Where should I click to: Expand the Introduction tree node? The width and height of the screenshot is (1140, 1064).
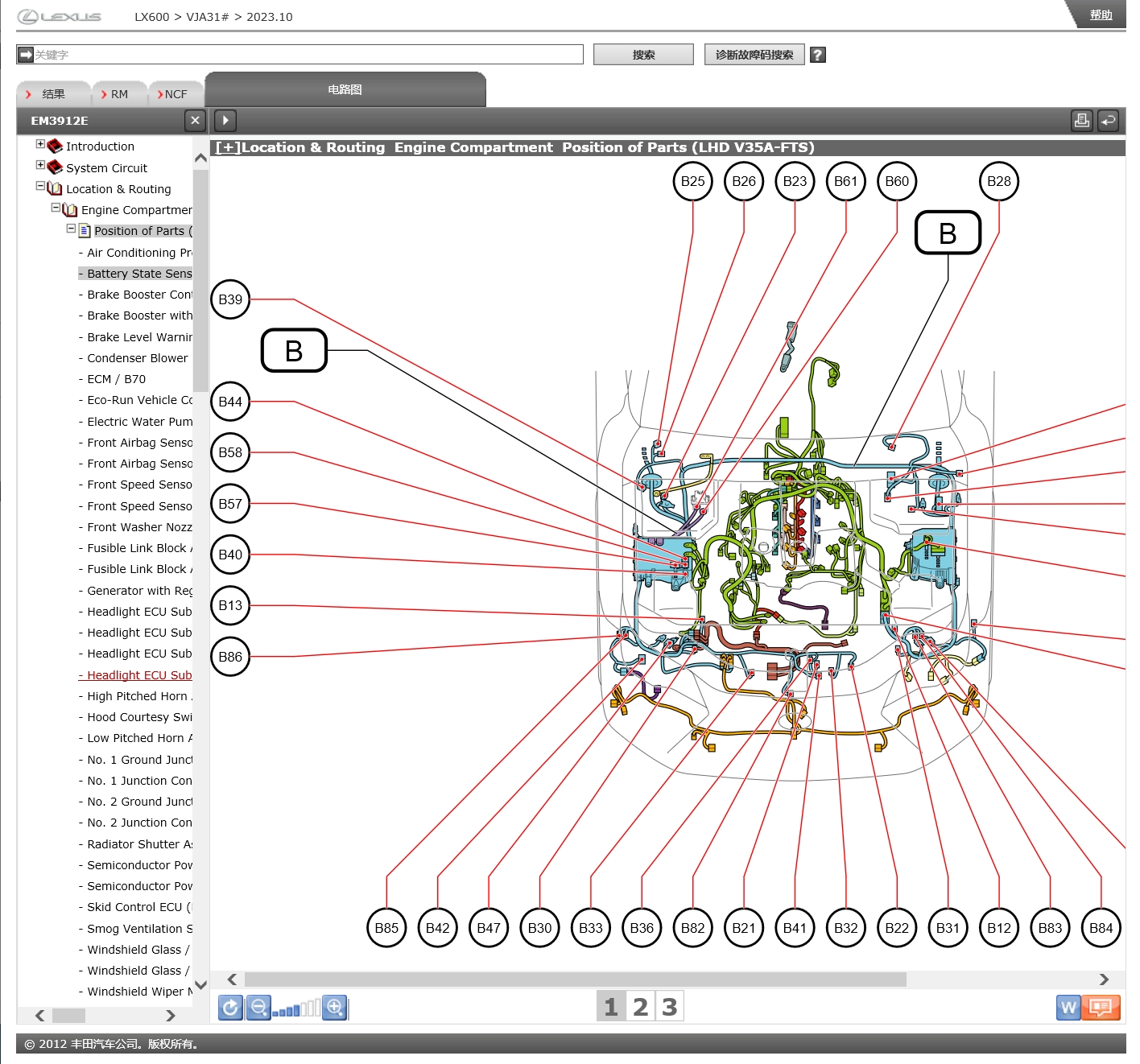(40, 145)
